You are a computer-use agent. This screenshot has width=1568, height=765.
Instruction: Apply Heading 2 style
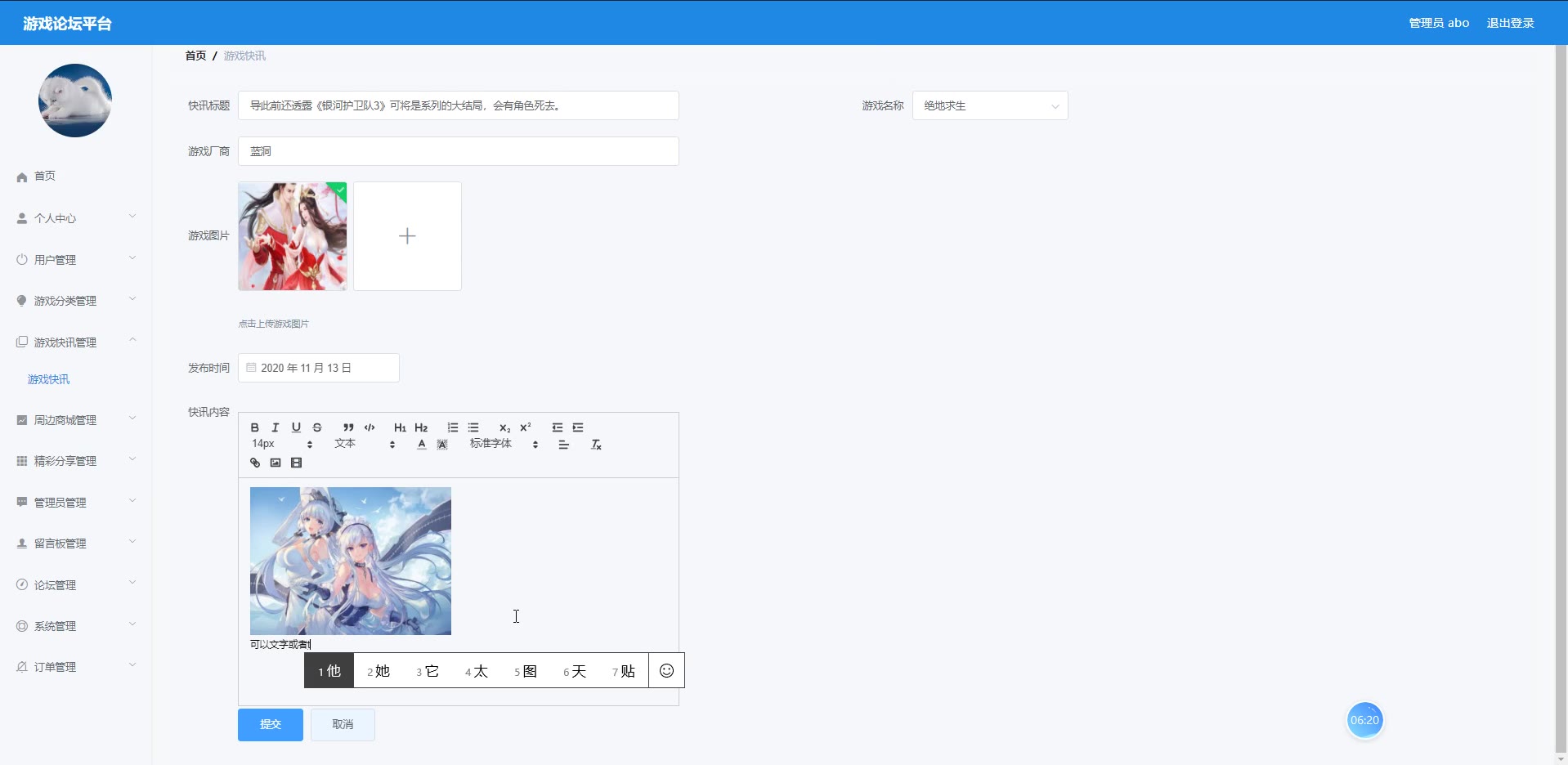421,427
